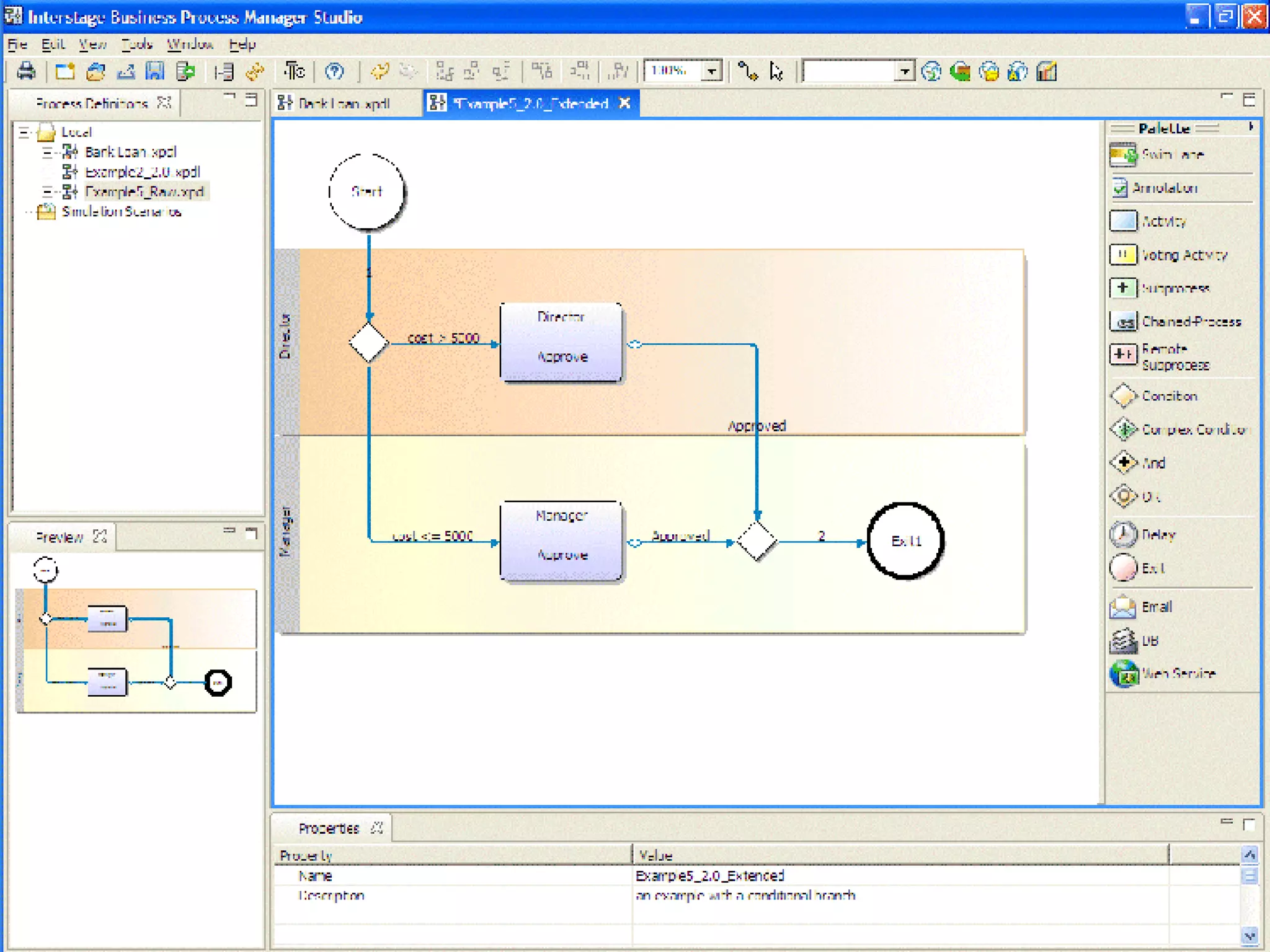Open the empty combo box dropdown in toolbar
Viewport: 1270px width, 952px height.
[x=905, y=71]
